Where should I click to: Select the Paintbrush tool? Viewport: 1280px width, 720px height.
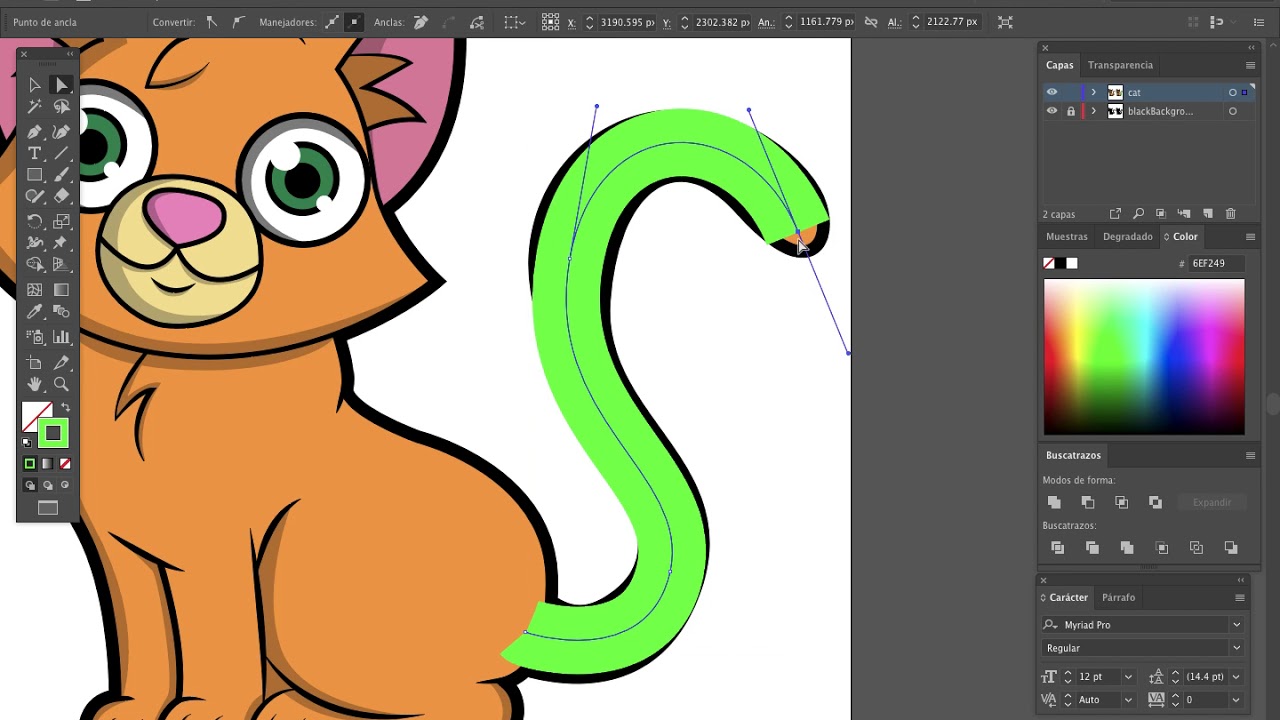point(61,175)
